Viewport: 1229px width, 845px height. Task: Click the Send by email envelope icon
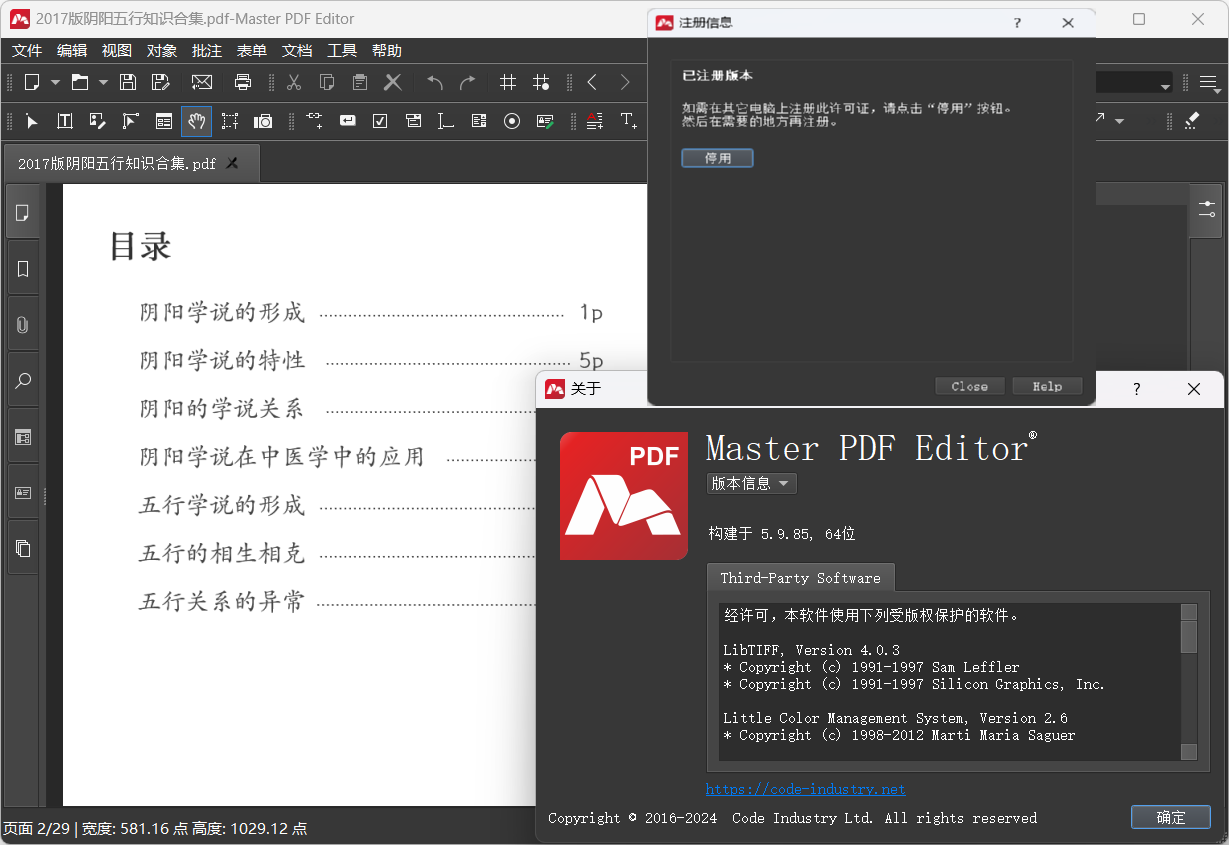point(202,82)
